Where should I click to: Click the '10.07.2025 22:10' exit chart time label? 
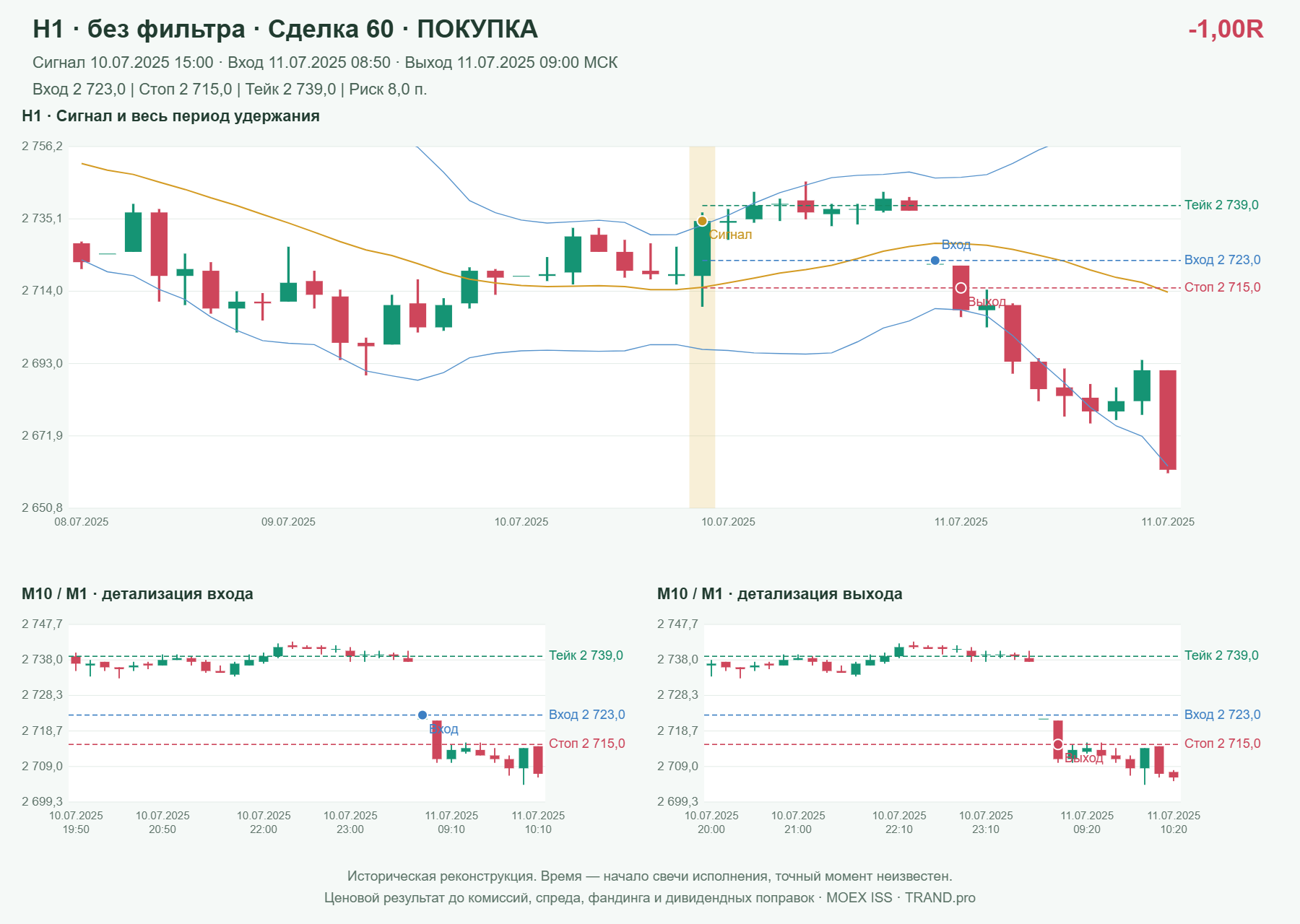pos(899,822)
